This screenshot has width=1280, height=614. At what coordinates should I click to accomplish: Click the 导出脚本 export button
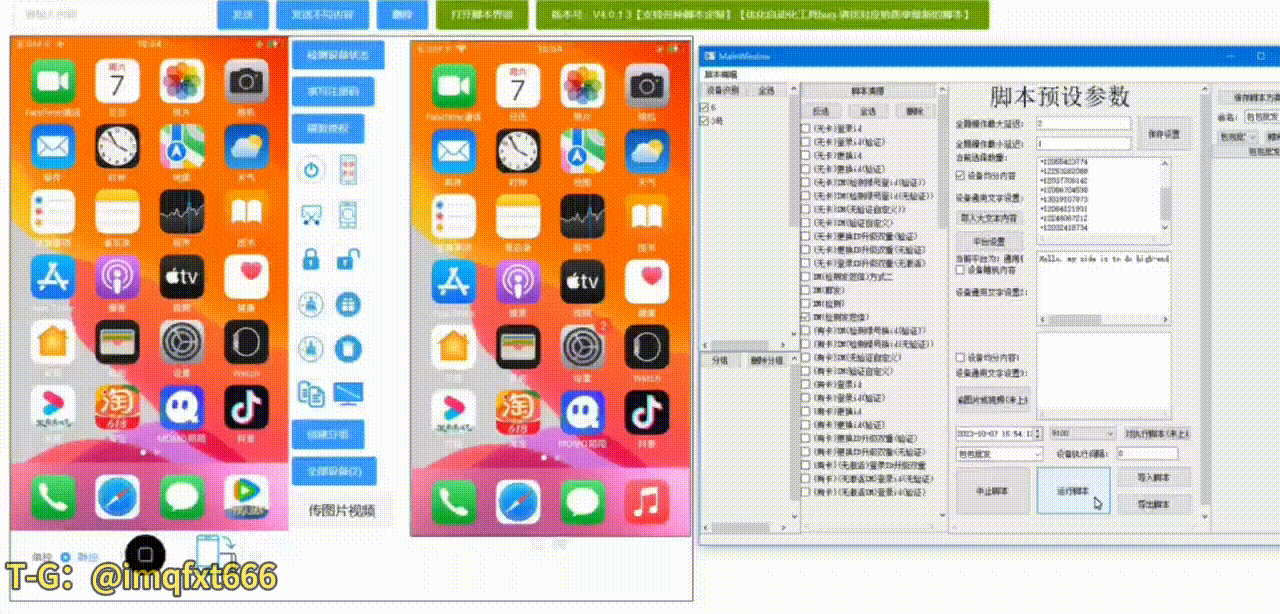tap(1153, 505)
